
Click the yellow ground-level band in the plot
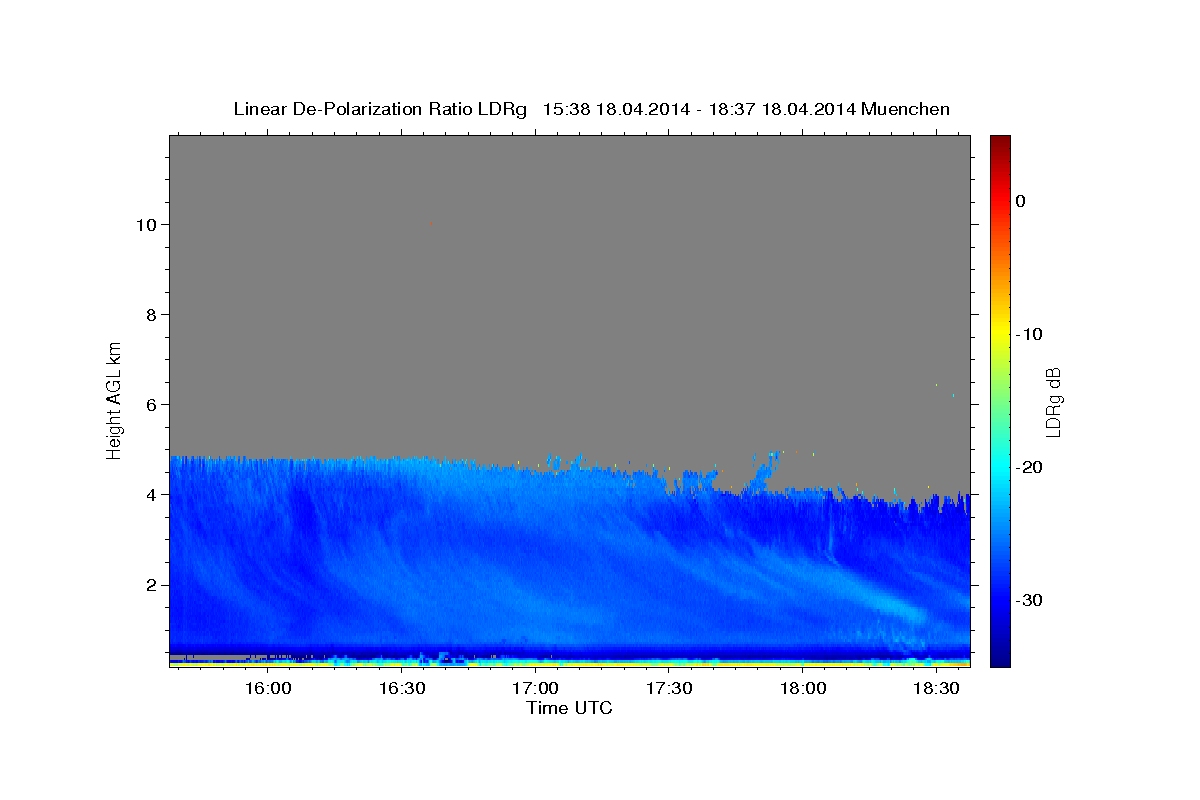569,663
